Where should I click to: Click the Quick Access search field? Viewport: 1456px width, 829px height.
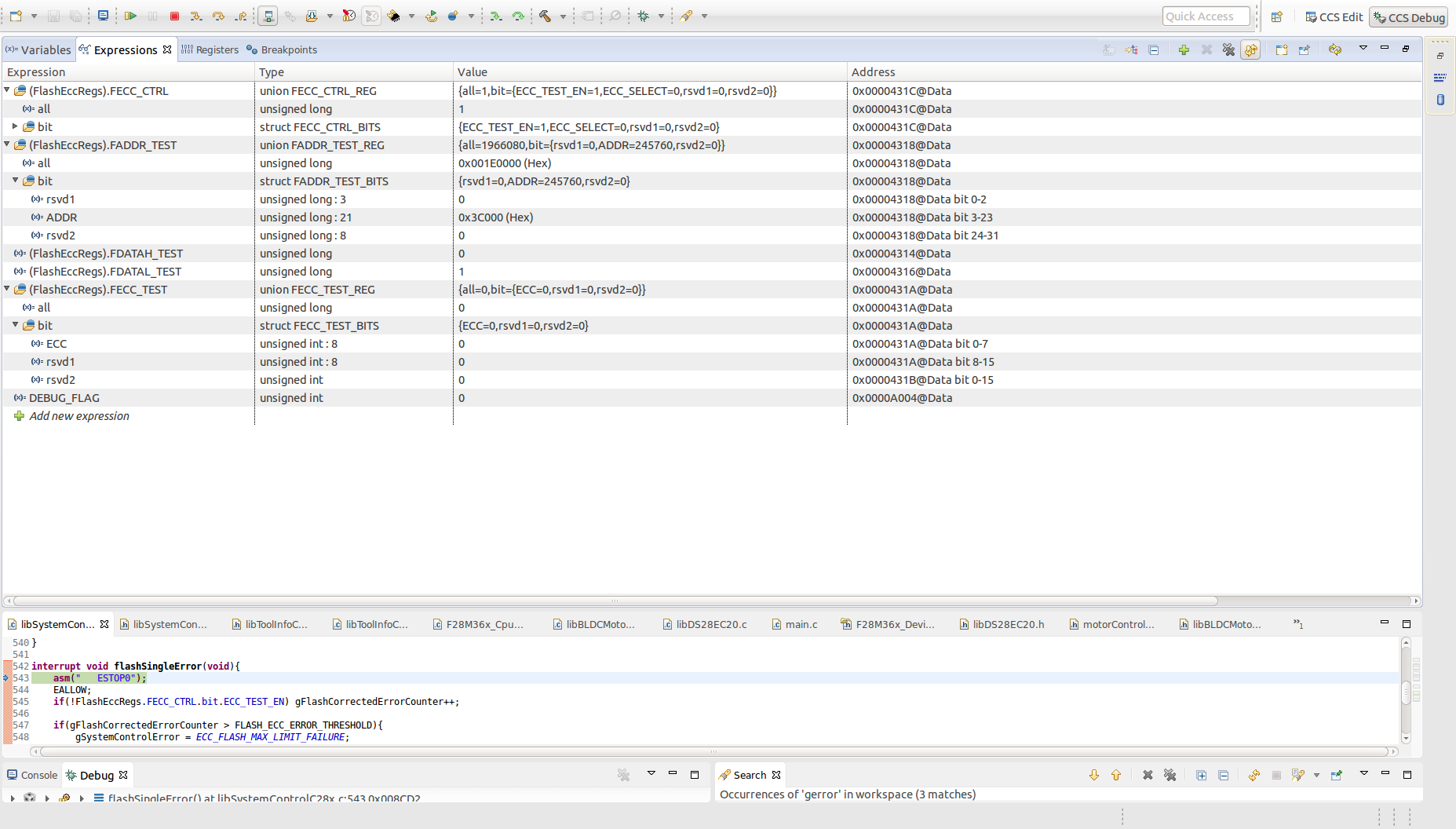(x=1206, y=16)
